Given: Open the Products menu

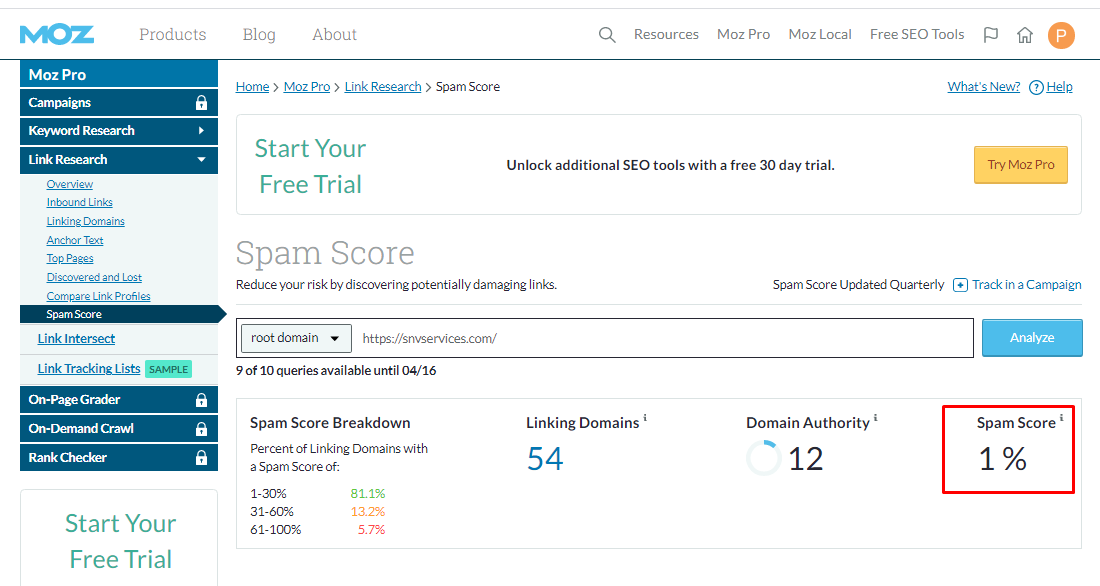Looking at the screenshot, I should tap(173, 34).
